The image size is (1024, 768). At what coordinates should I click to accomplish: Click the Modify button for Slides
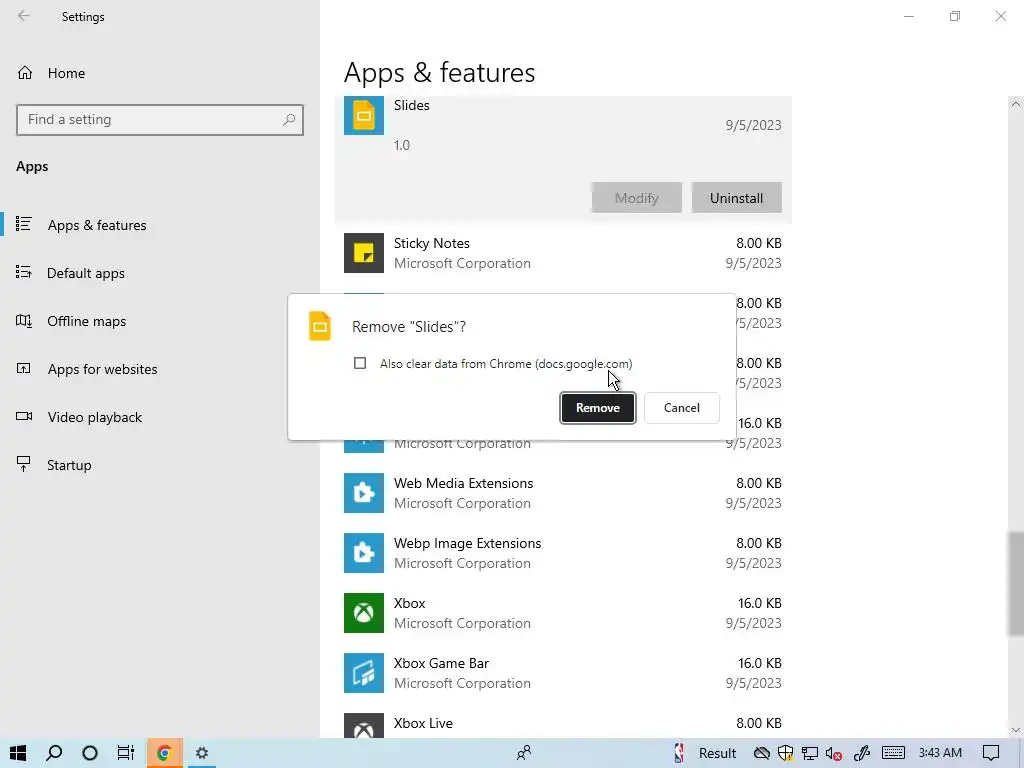[637, 198]
